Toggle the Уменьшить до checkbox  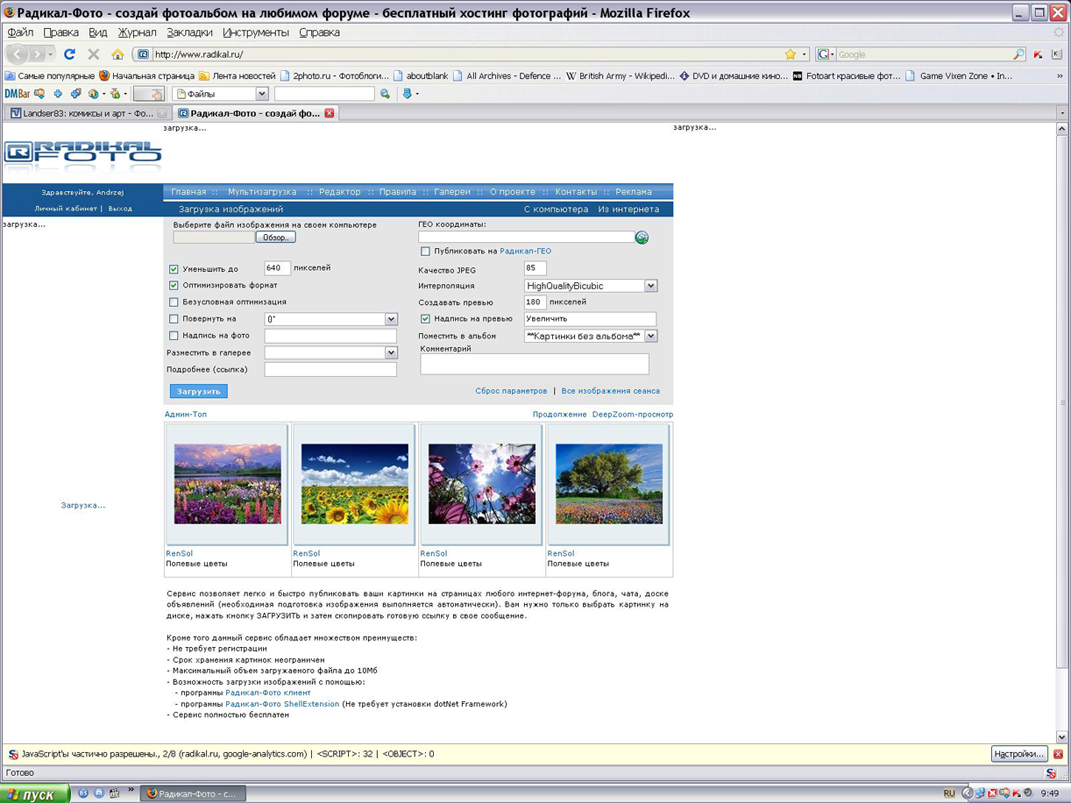tap(173, 269)
